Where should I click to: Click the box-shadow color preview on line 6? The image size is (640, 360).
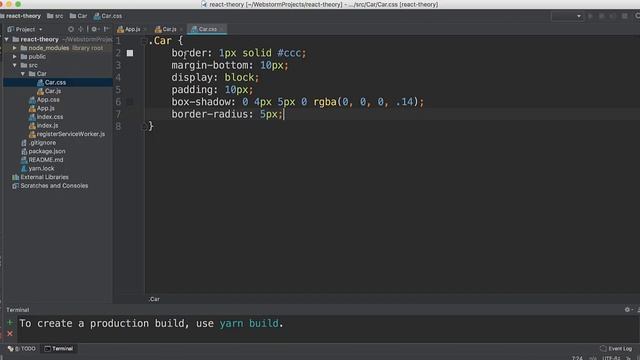(x=130, y=102)
